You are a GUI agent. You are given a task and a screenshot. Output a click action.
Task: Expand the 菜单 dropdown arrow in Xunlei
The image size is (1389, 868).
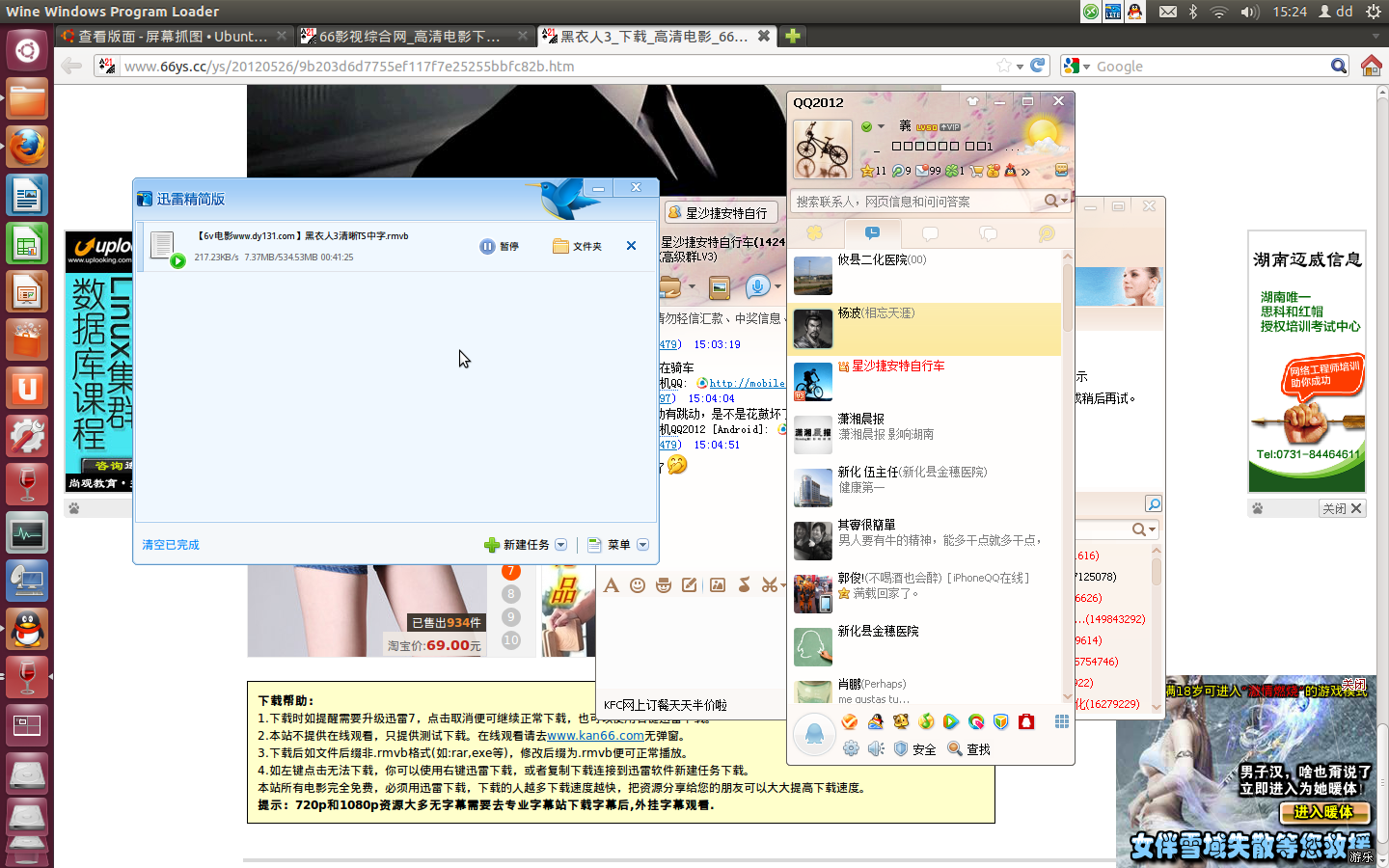click(642, 545)
